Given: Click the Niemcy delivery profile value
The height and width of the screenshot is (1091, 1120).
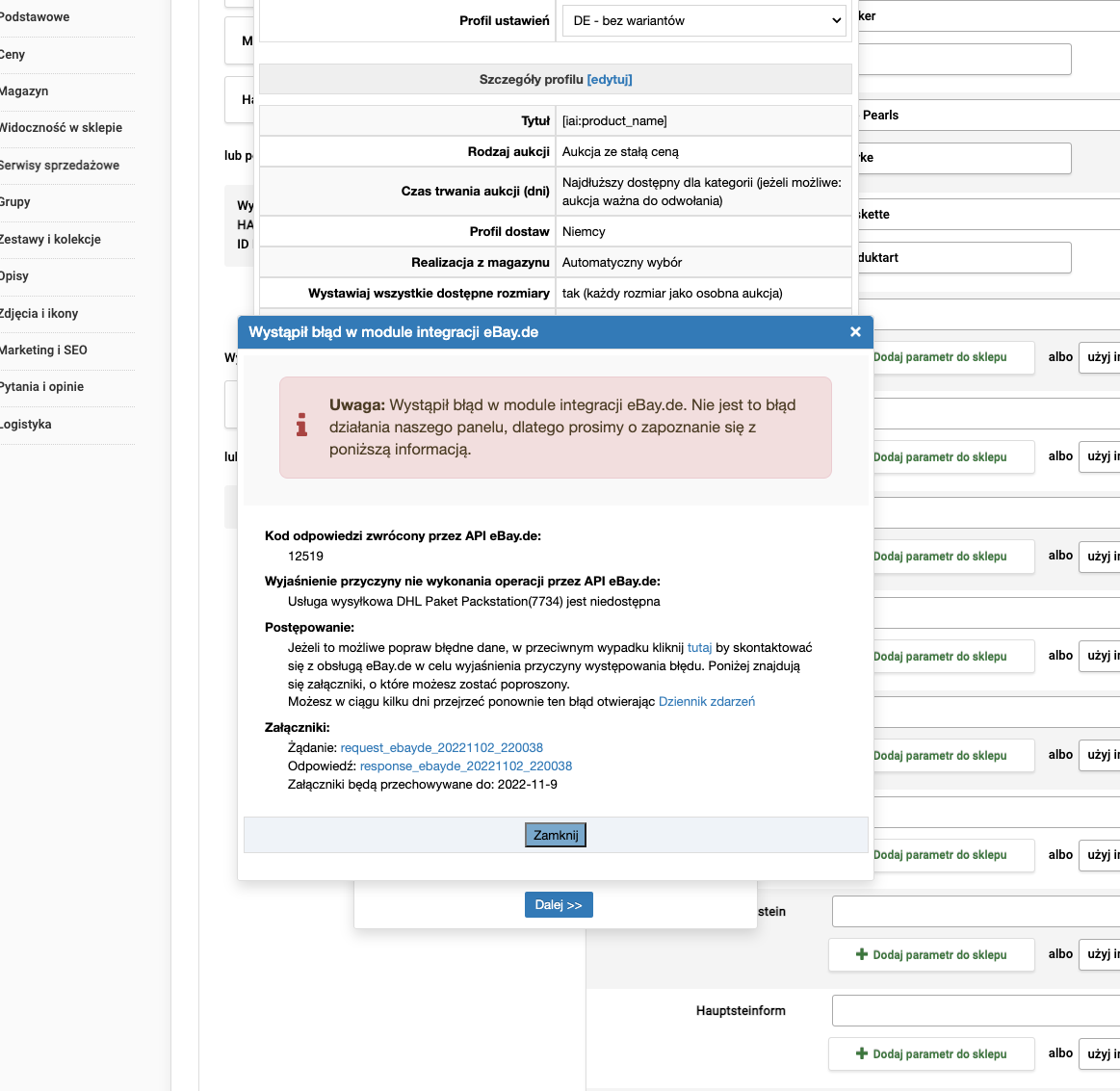Looking at the screenshot, I should click(583, 231).
